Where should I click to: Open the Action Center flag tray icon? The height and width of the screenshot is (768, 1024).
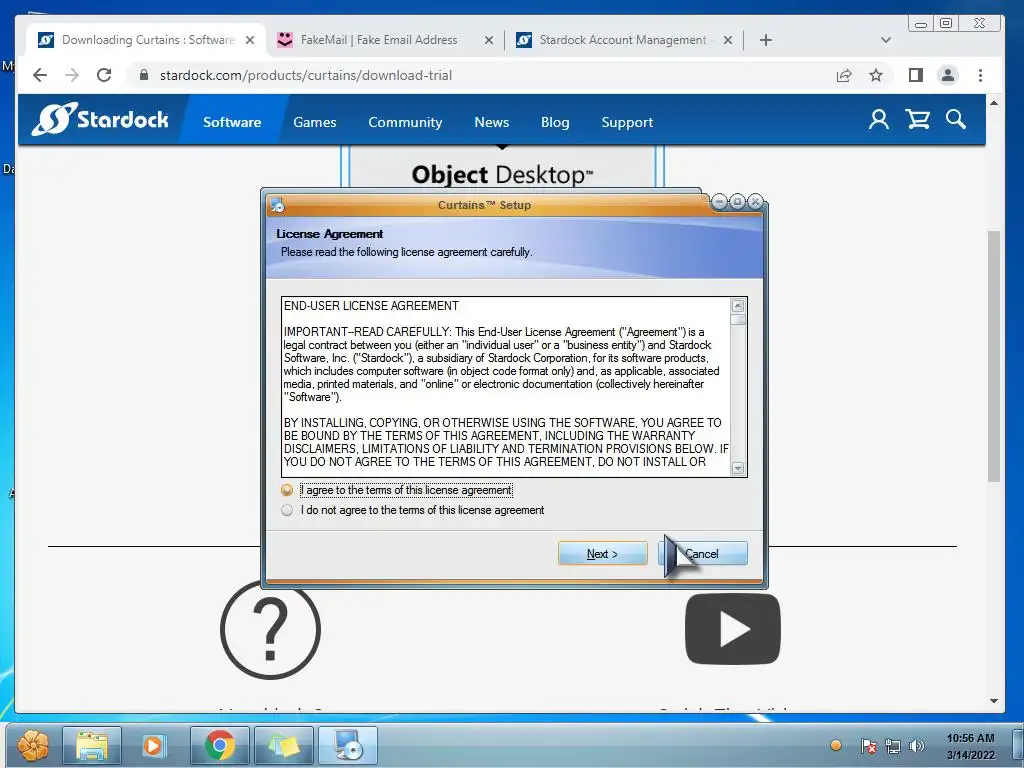click(869, 746)
